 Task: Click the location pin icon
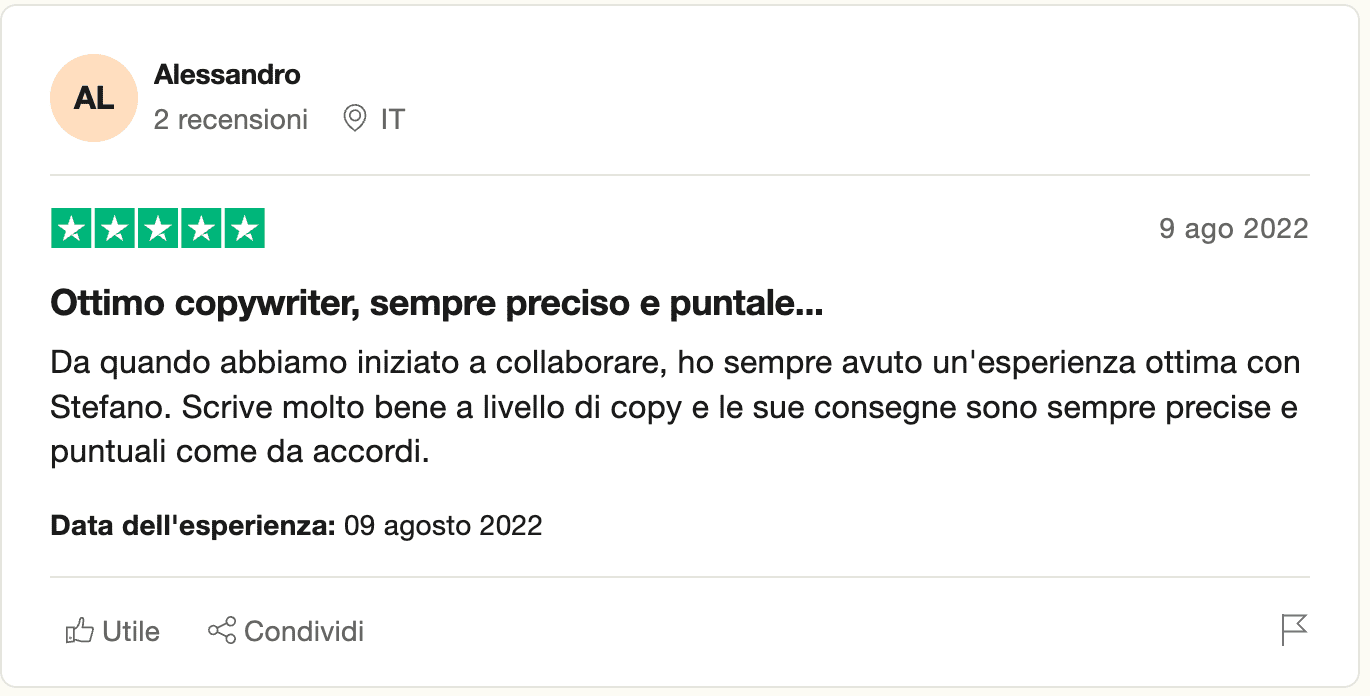tap(354, 120)
